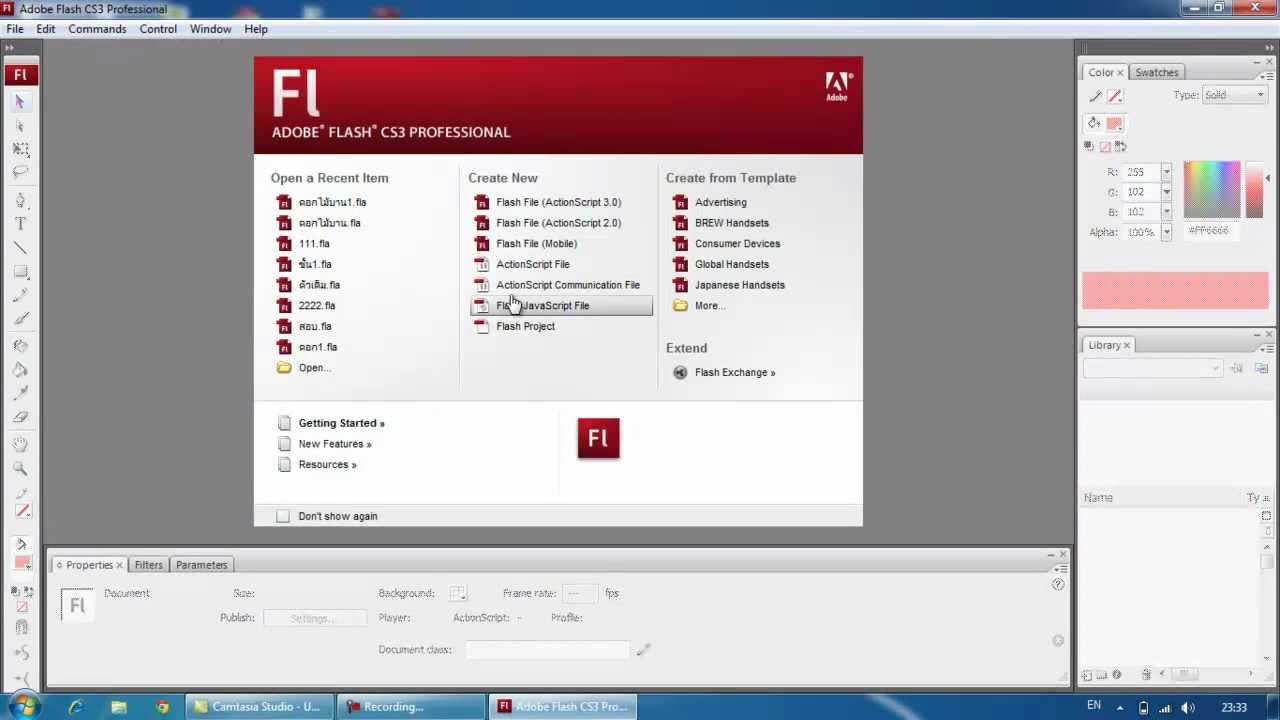Select the Ink Bottle tool
The height and width of the screenshot is (720, 1280).
20,346
